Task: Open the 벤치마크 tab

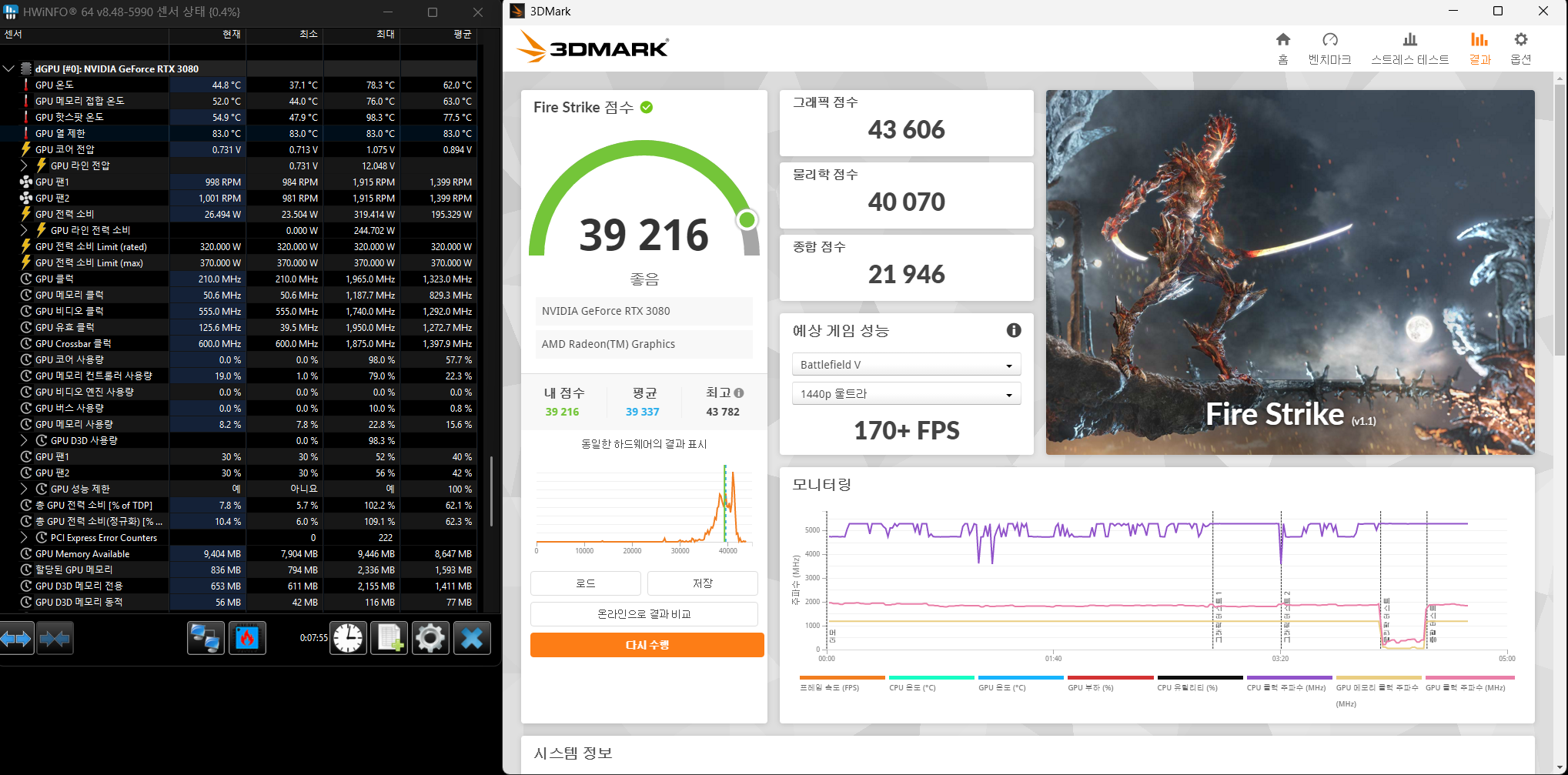Action: coord(1329,48)
